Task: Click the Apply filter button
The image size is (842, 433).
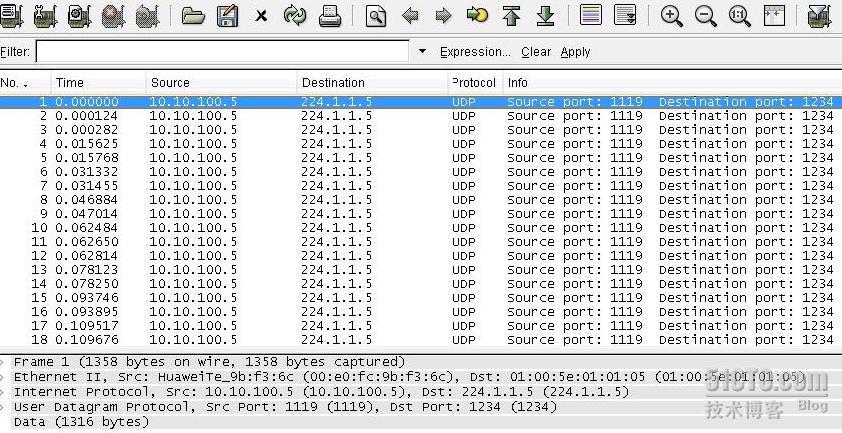Action: (575, 52)
